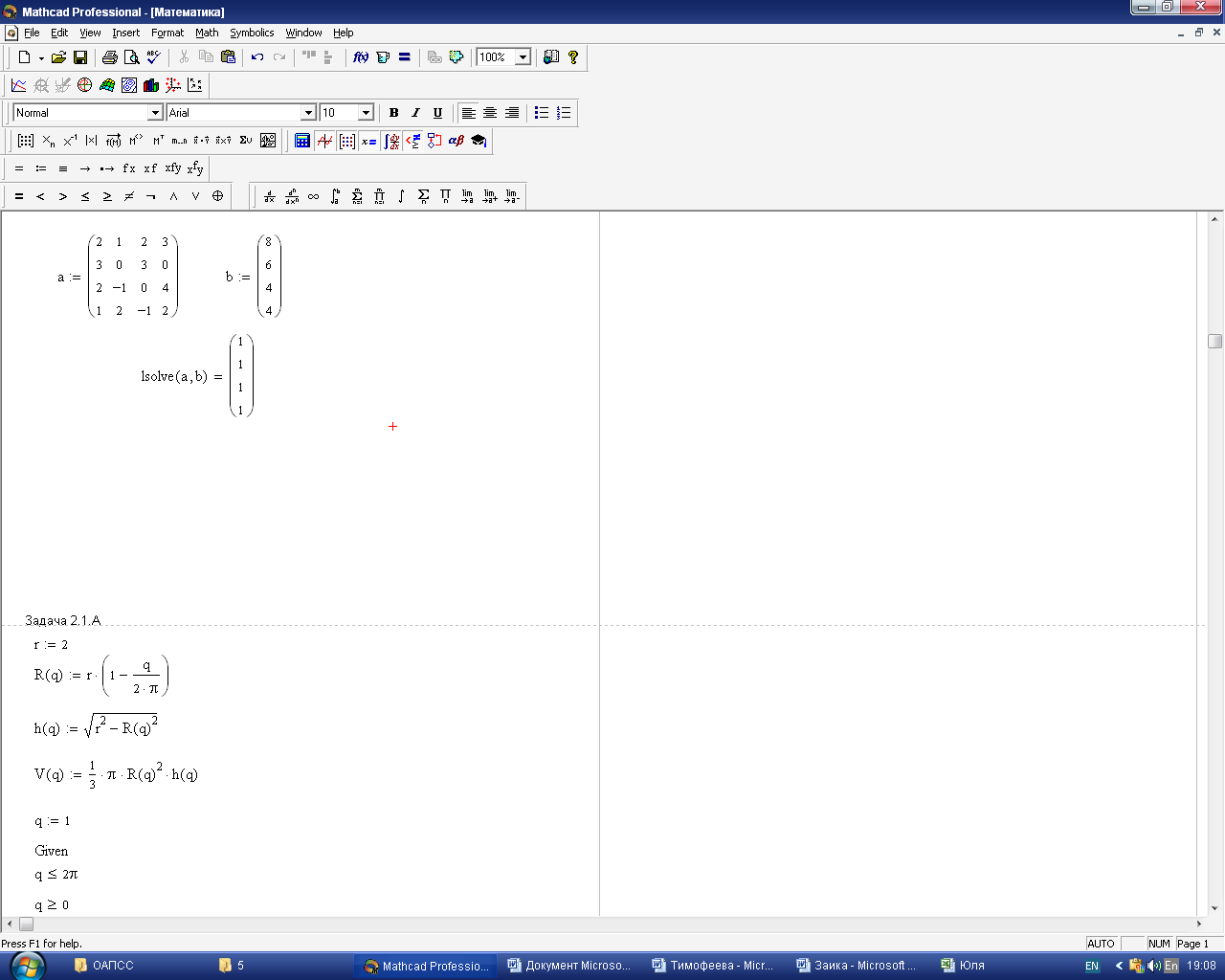Click the text 'Задача 2.1.А'
1225x980 pixels.
(62, 621)
